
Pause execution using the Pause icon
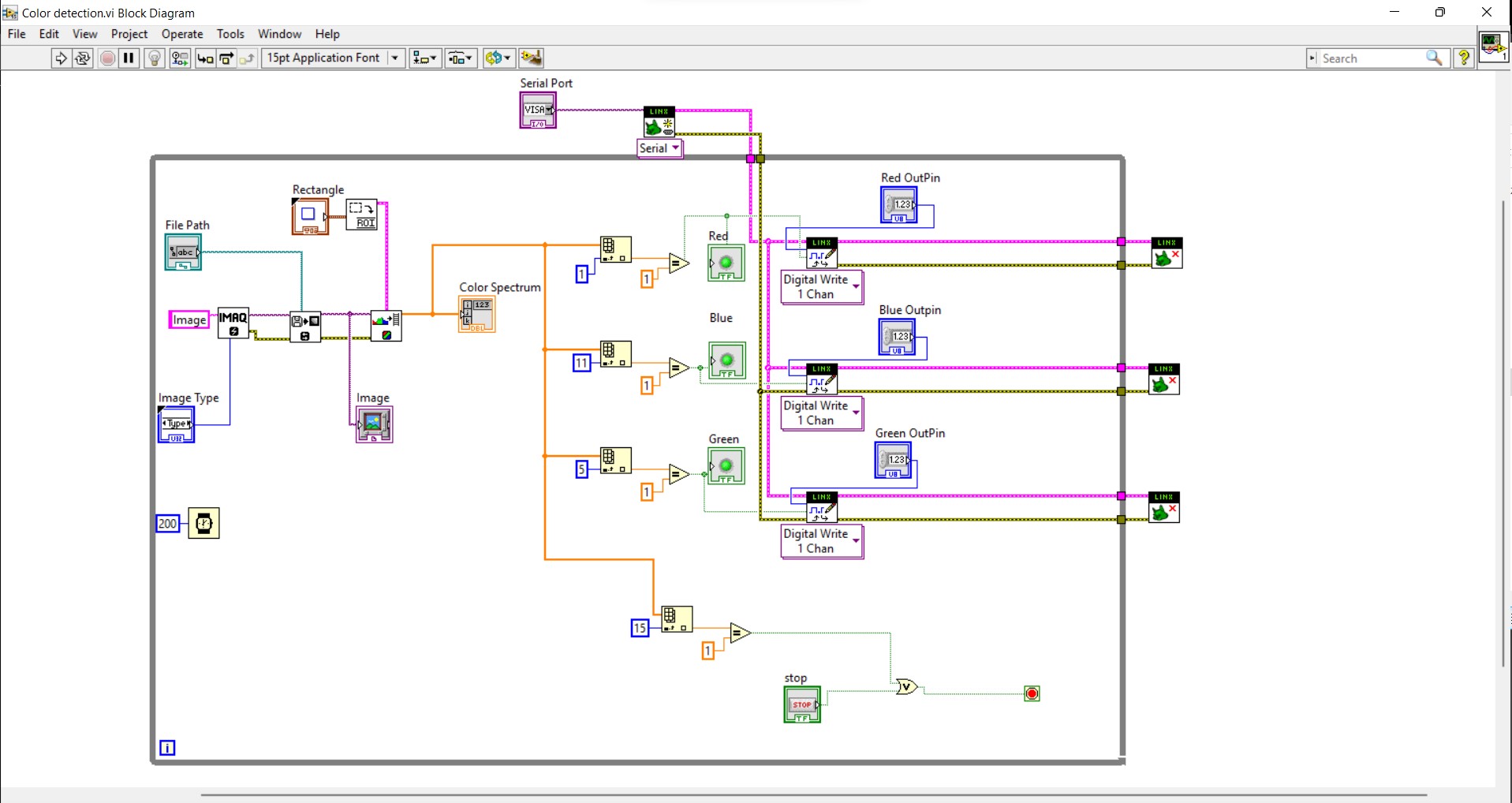tap(129, 58)
